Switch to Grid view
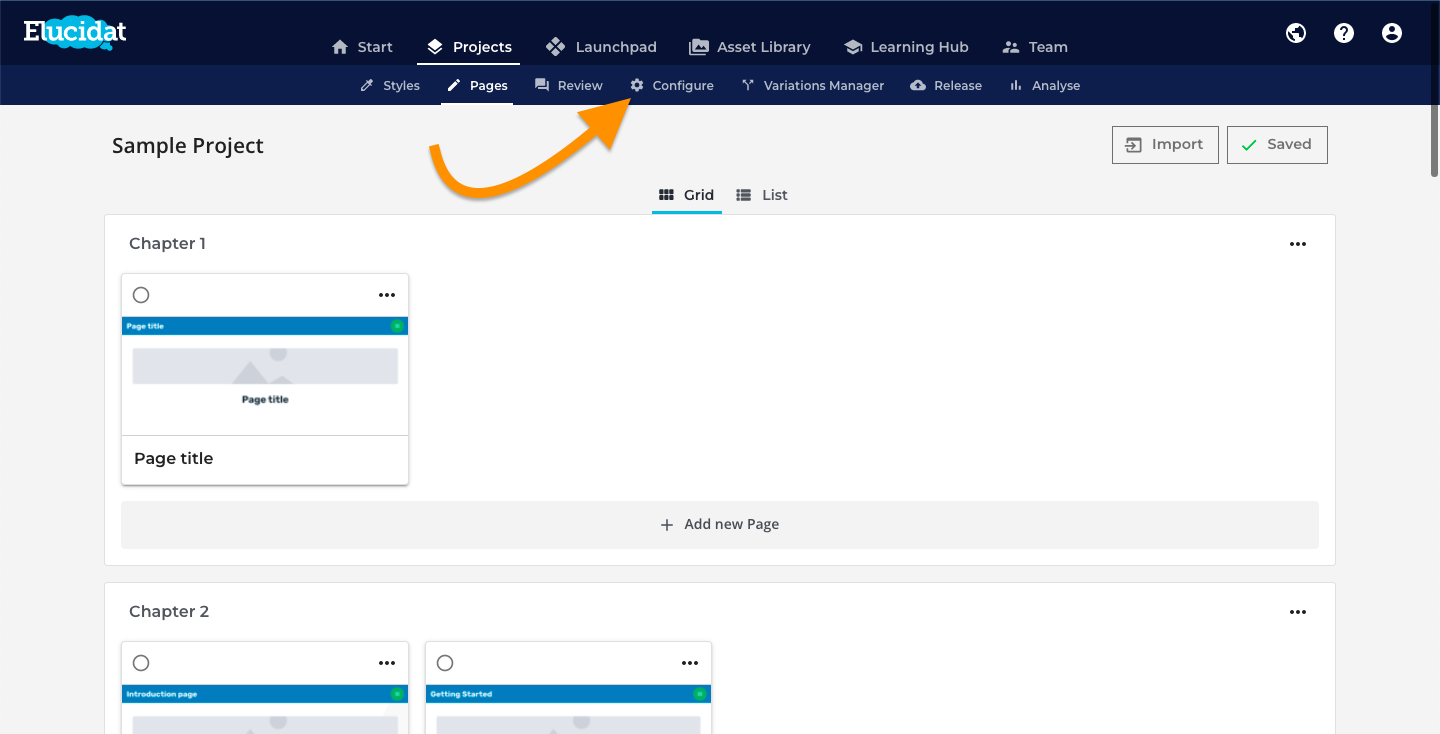The width and height of the screenshot is (1440, 734). 687,195
